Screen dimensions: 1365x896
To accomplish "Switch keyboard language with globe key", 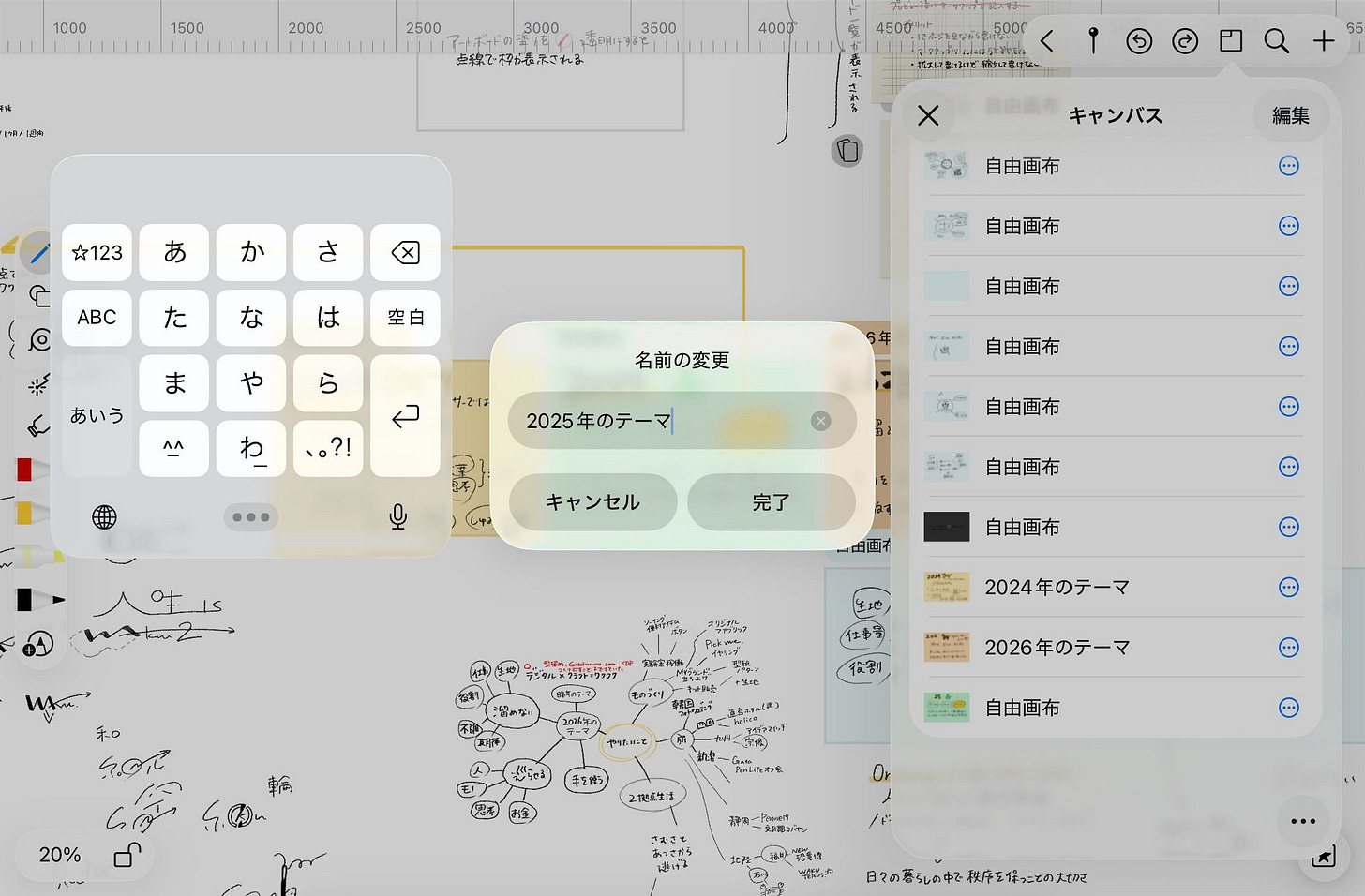I will (104, 516).
